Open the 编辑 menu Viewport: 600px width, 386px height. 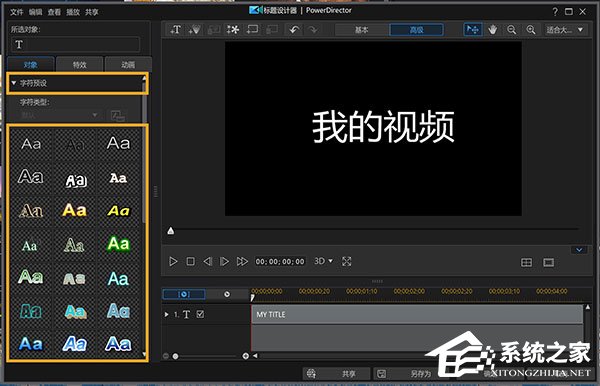[35, 12]
